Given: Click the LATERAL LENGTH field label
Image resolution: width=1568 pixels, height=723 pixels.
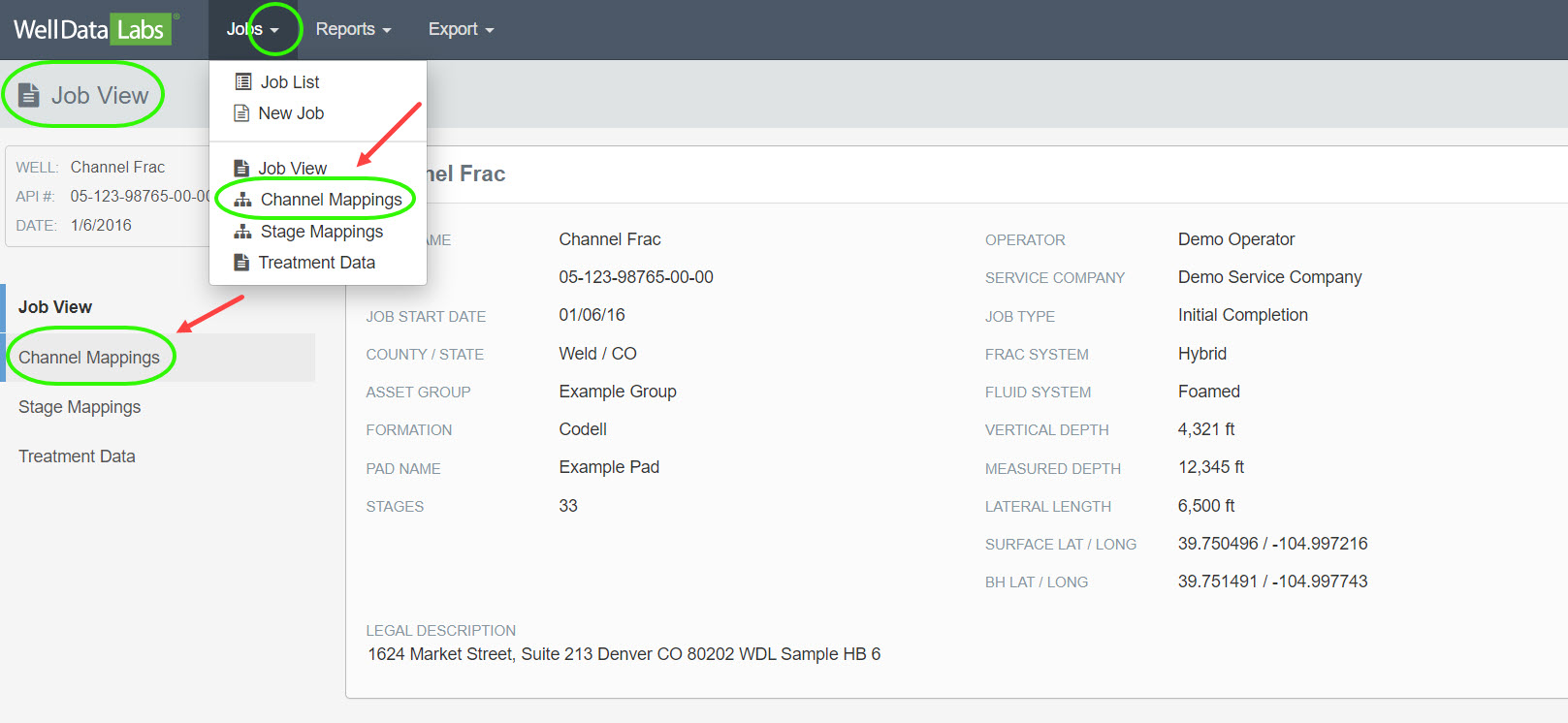Looking at the screenshot, I should point(1048,507).
